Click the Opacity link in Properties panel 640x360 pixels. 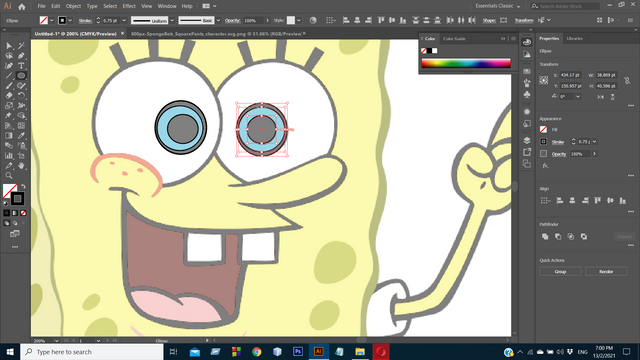[559, 154]
